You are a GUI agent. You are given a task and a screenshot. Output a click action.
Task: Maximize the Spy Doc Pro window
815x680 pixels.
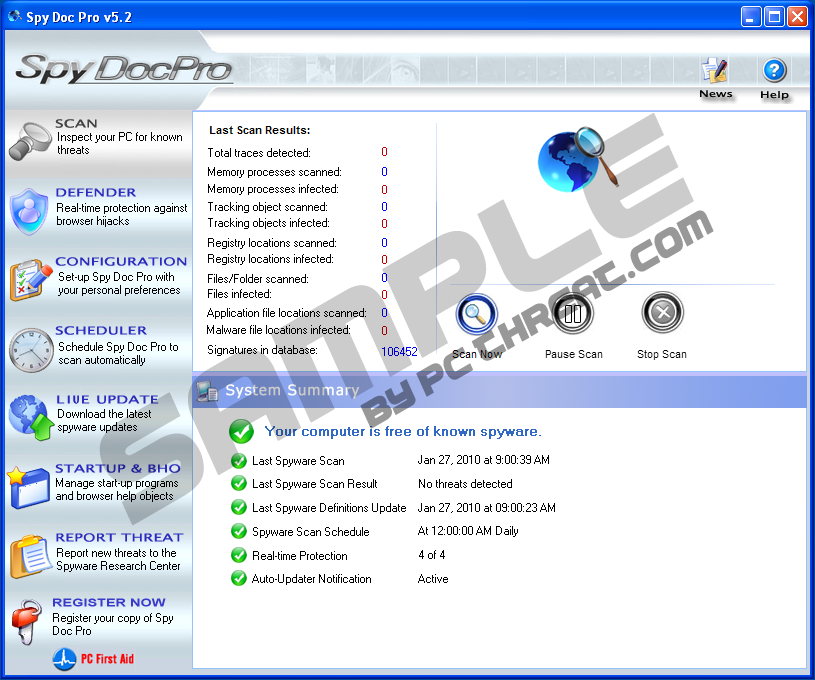pos(774,17)
